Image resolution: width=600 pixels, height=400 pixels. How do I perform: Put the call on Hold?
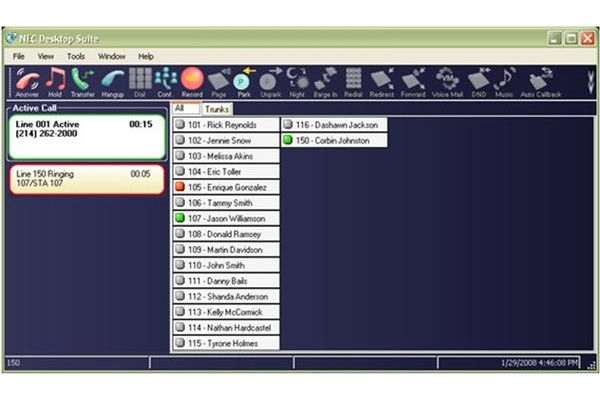click(55, 82)
